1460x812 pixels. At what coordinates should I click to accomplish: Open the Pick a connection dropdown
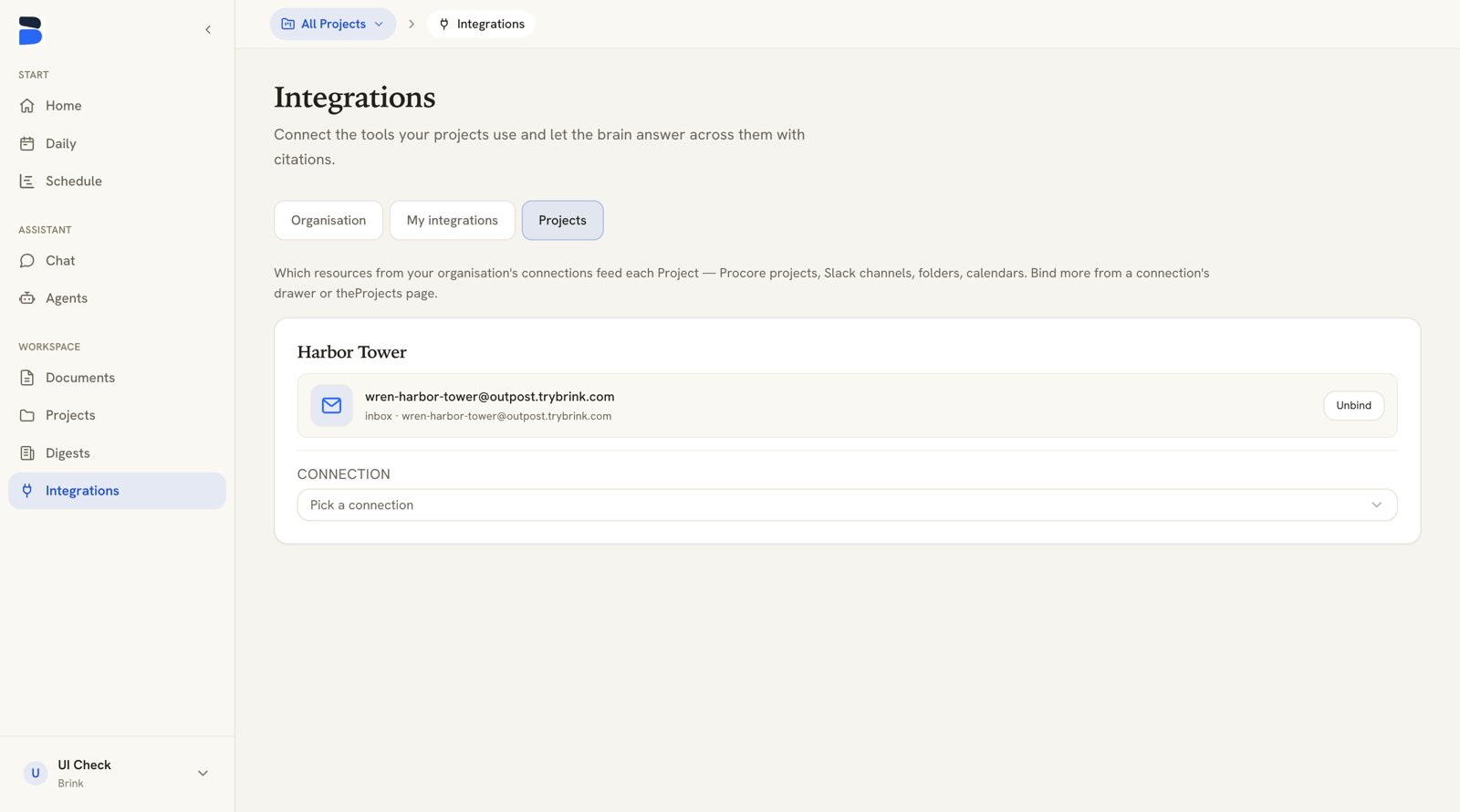tap(847, 505)
